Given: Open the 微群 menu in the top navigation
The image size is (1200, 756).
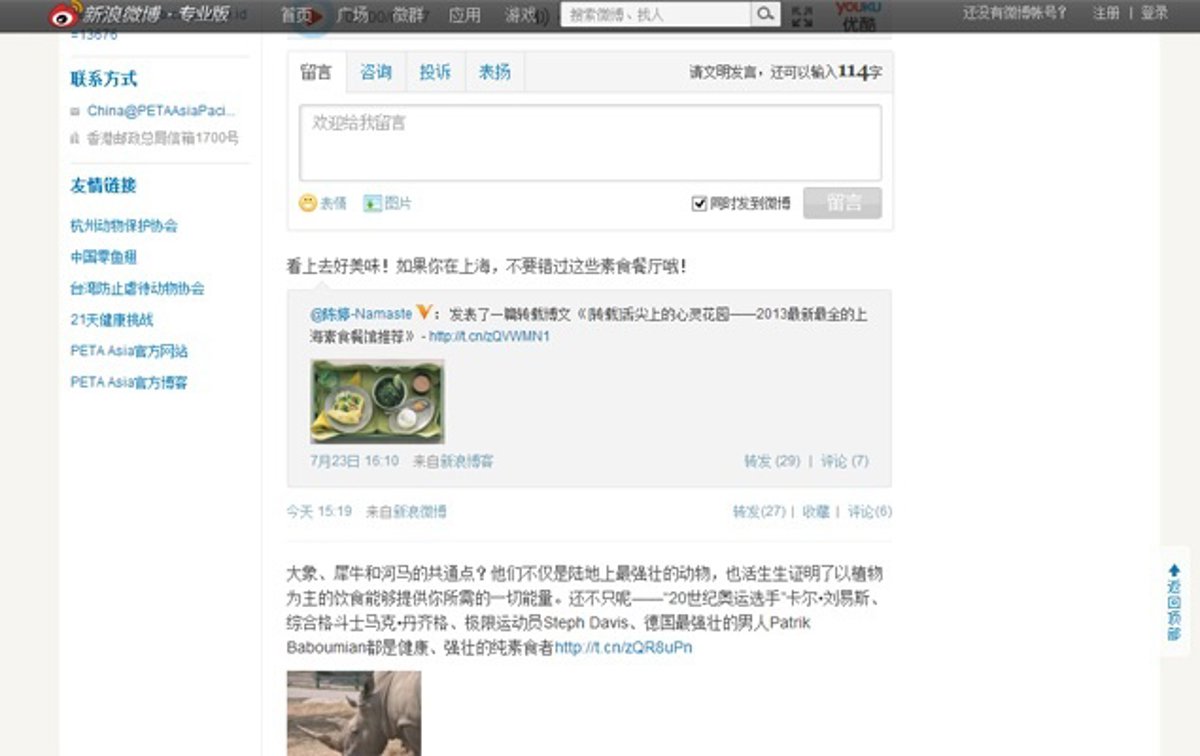Looking at the screenshot, I should click(408, 15).
